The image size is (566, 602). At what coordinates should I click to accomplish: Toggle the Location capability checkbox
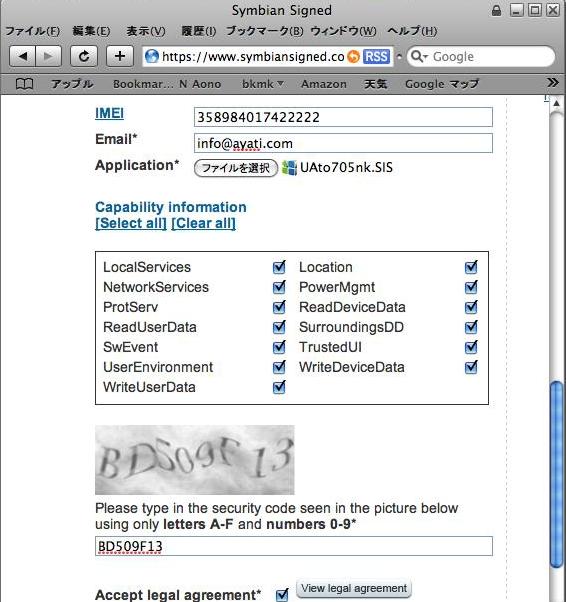point(471,267)
